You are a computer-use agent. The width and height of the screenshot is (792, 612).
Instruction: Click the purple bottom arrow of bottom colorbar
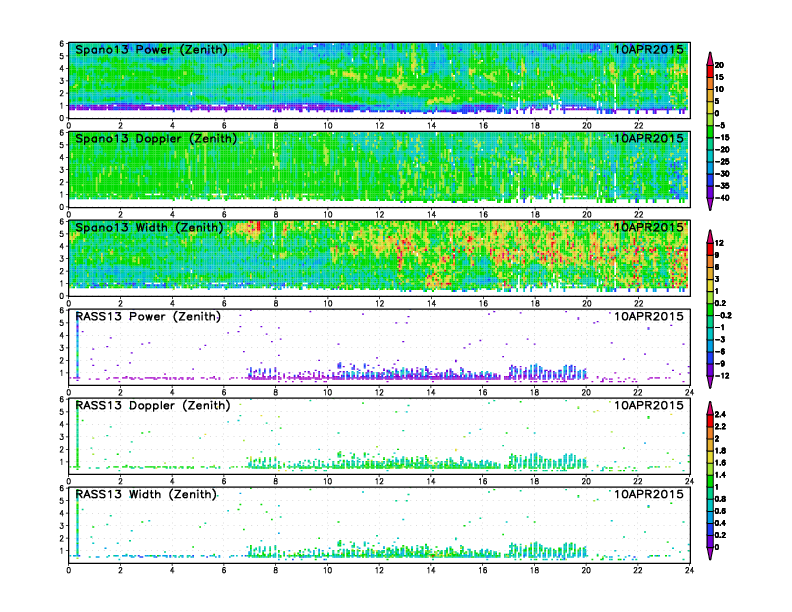(710, 553)
